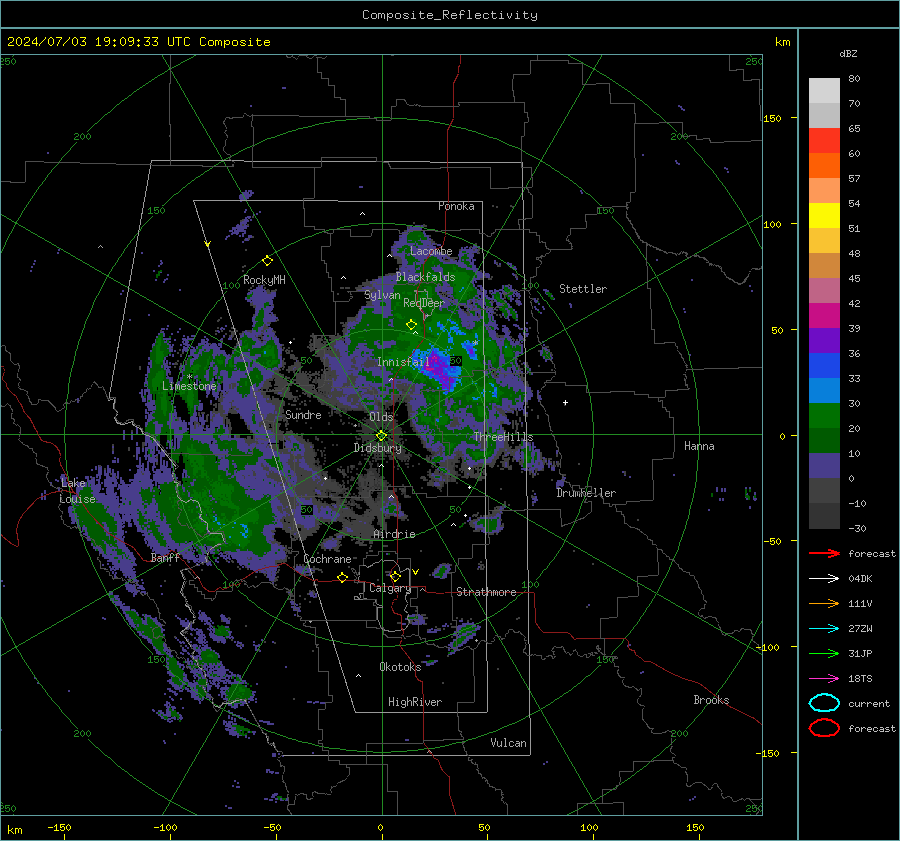The height and width of the screenshot is (841, 900).
Task: Click the yellow diamond marker above Calgary
Action: pos(395,576)
